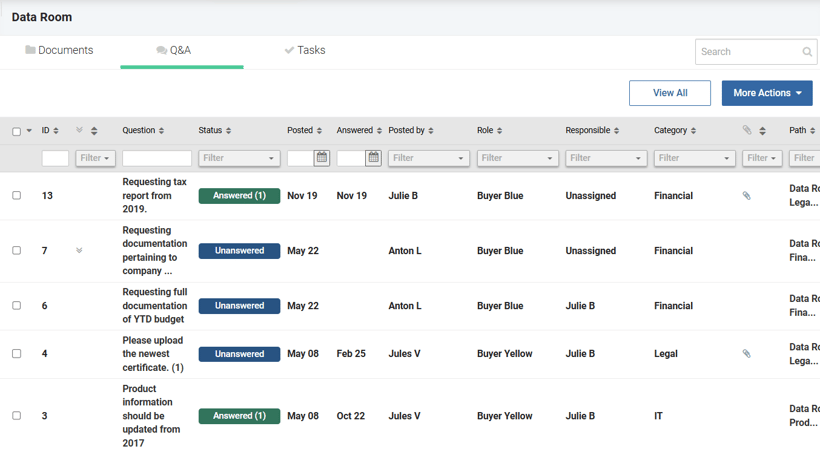Open the Answered date calendar picker

coord(373,158)
